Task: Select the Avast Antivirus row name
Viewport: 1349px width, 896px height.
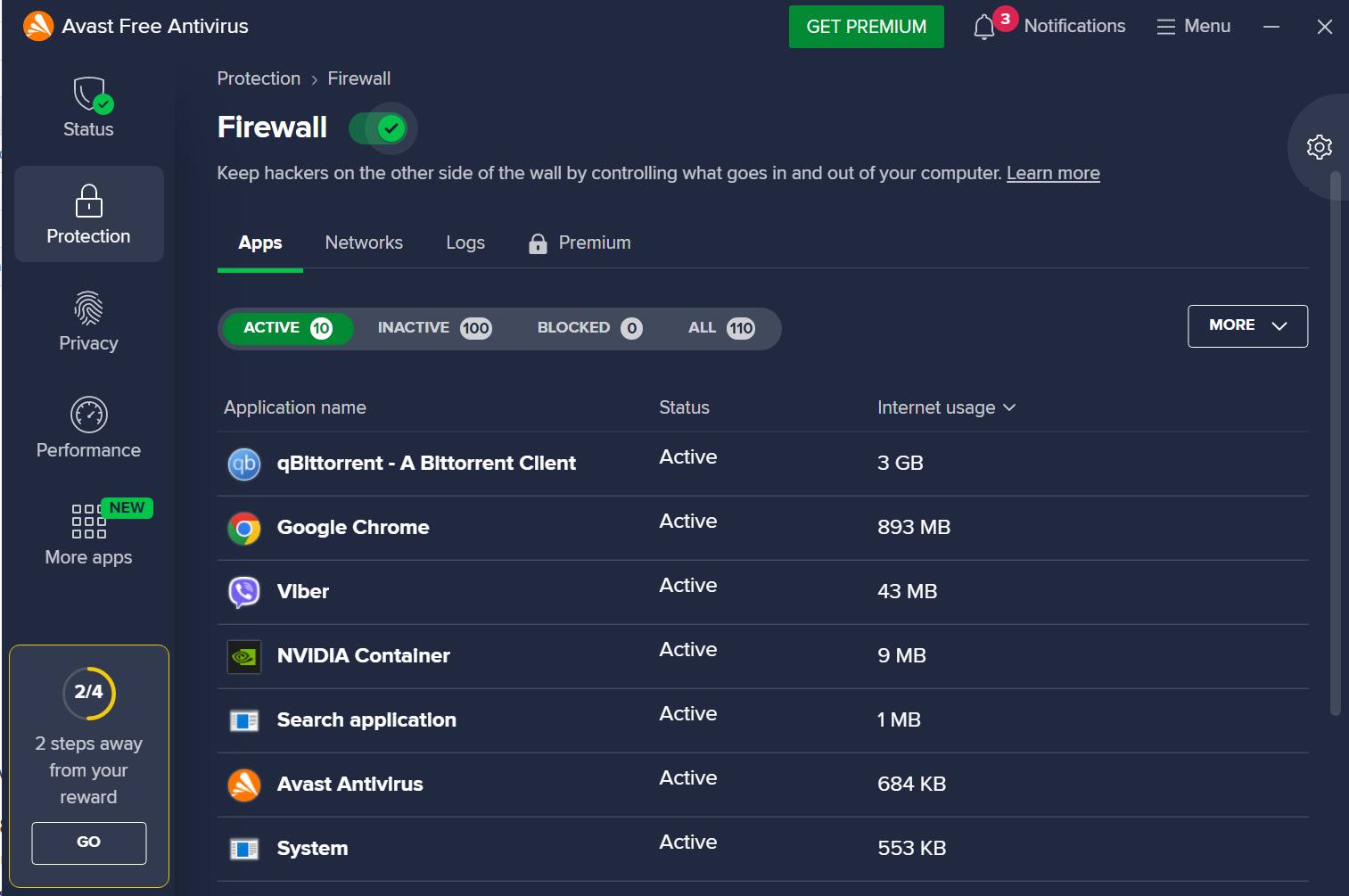Action: pos(350,785)
